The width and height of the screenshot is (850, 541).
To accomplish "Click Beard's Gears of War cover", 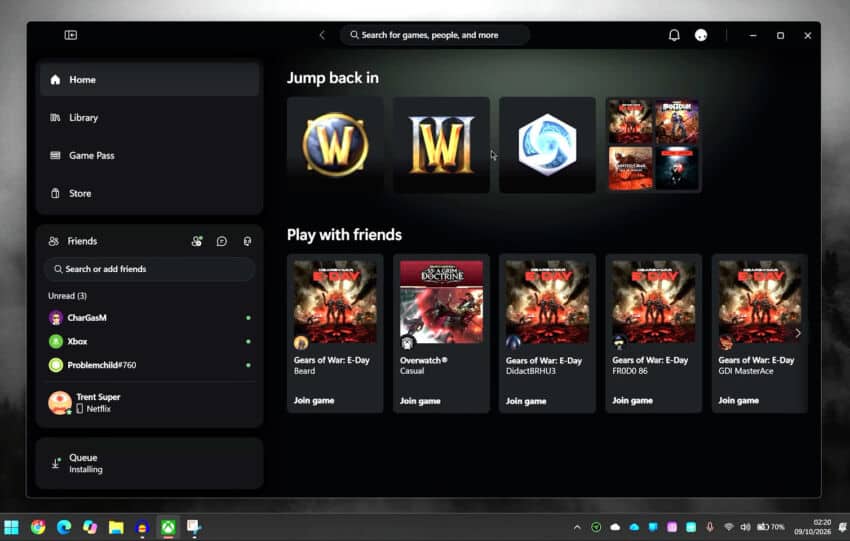I will (x=335, y=302).
